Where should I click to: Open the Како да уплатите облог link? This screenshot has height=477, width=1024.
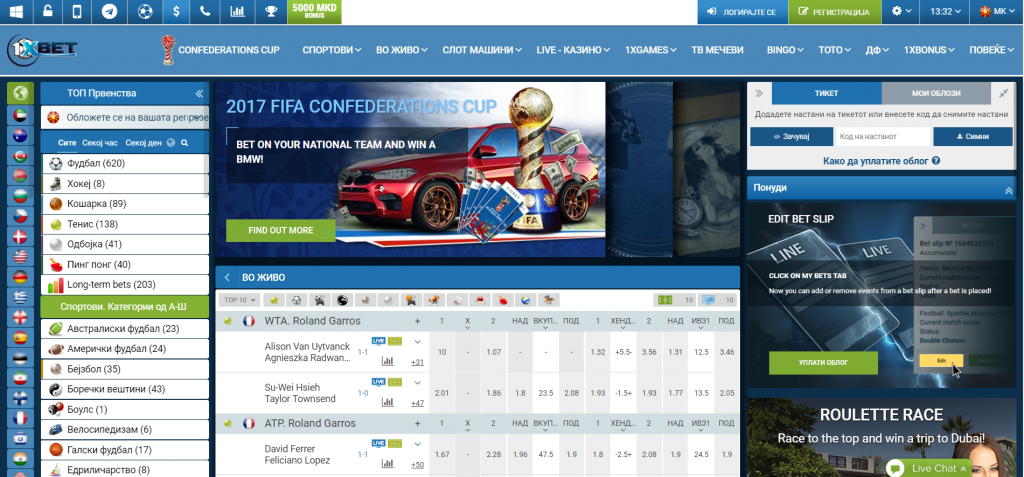pos(881,161)
